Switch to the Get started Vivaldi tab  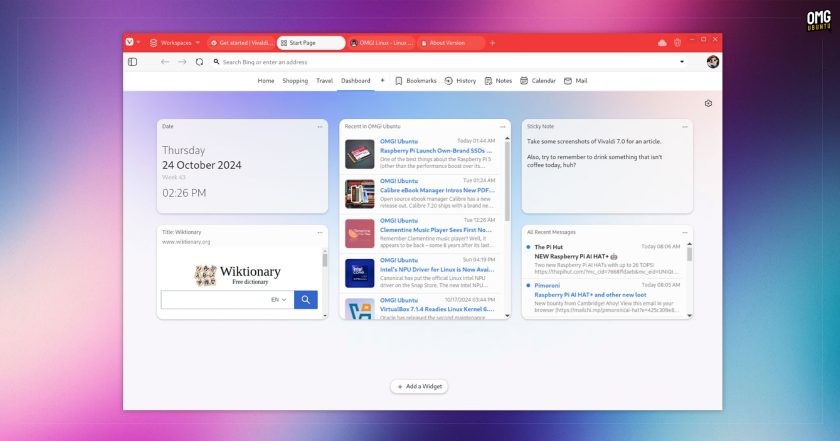(x=241, y=43)
